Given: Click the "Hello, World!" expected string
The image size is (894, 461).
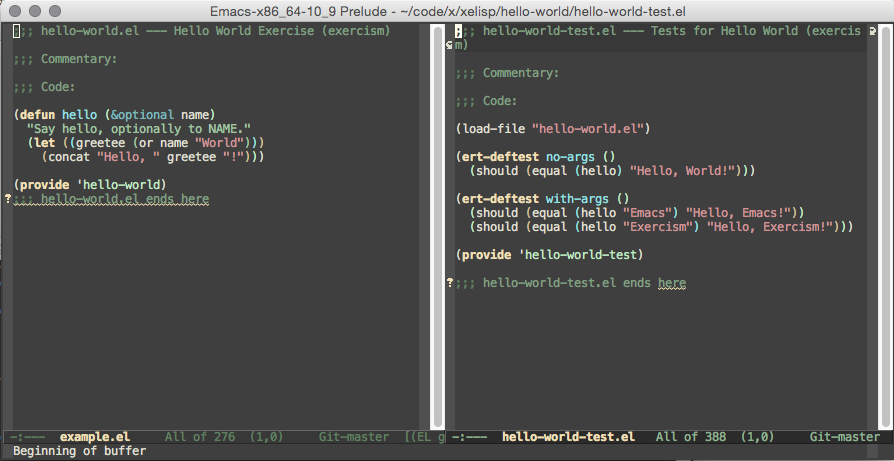Looking at the screenshot, I should (682, 170).
